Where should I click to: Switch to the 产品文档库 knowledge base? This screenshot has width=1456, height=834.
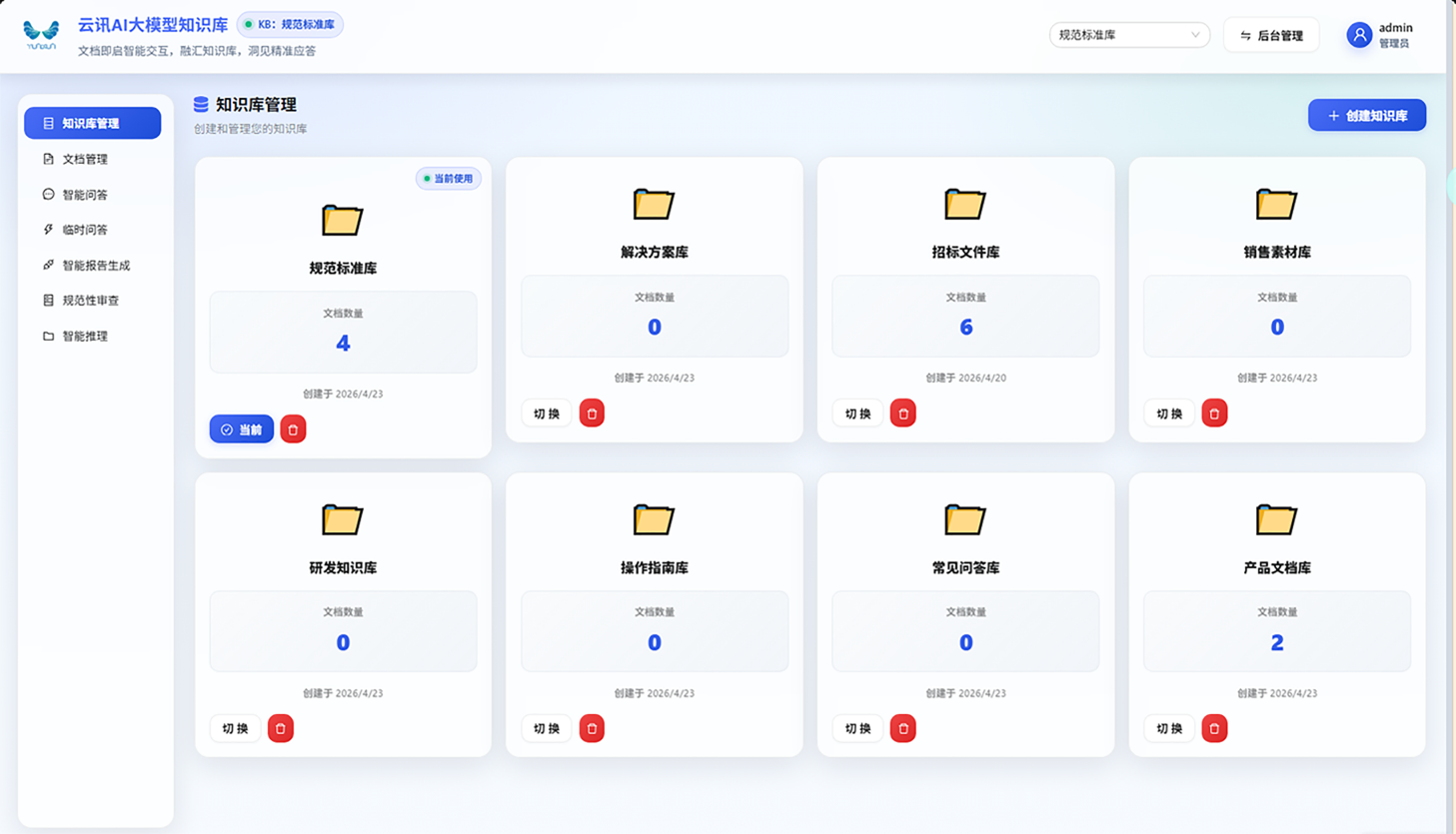coord(1169,728)
